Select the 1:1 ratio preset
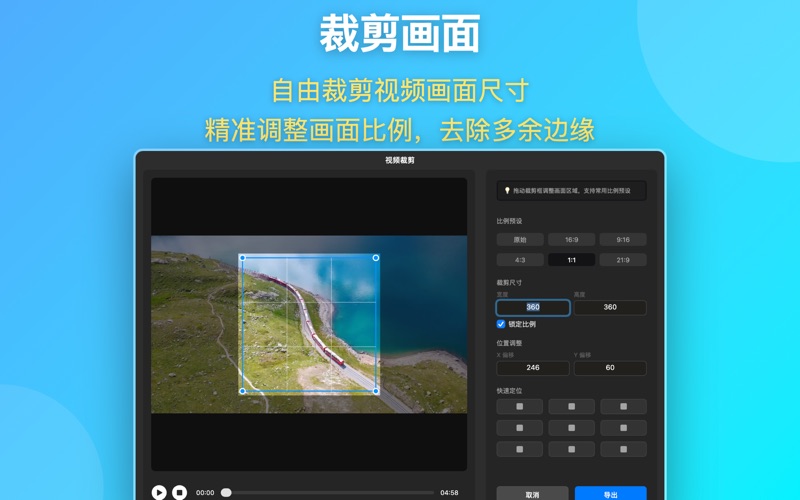The image size is (800, 500). tap(571, 260)
